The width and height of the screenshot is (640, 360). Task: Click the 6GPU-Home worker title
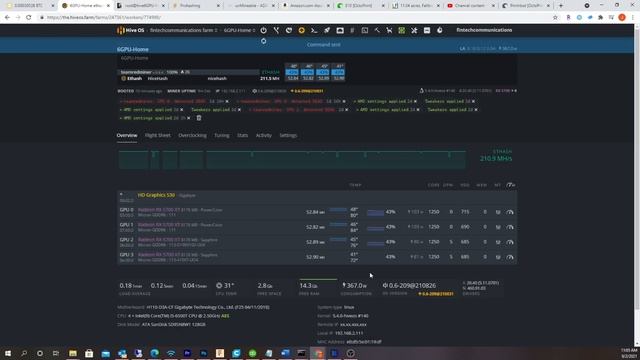133,49
